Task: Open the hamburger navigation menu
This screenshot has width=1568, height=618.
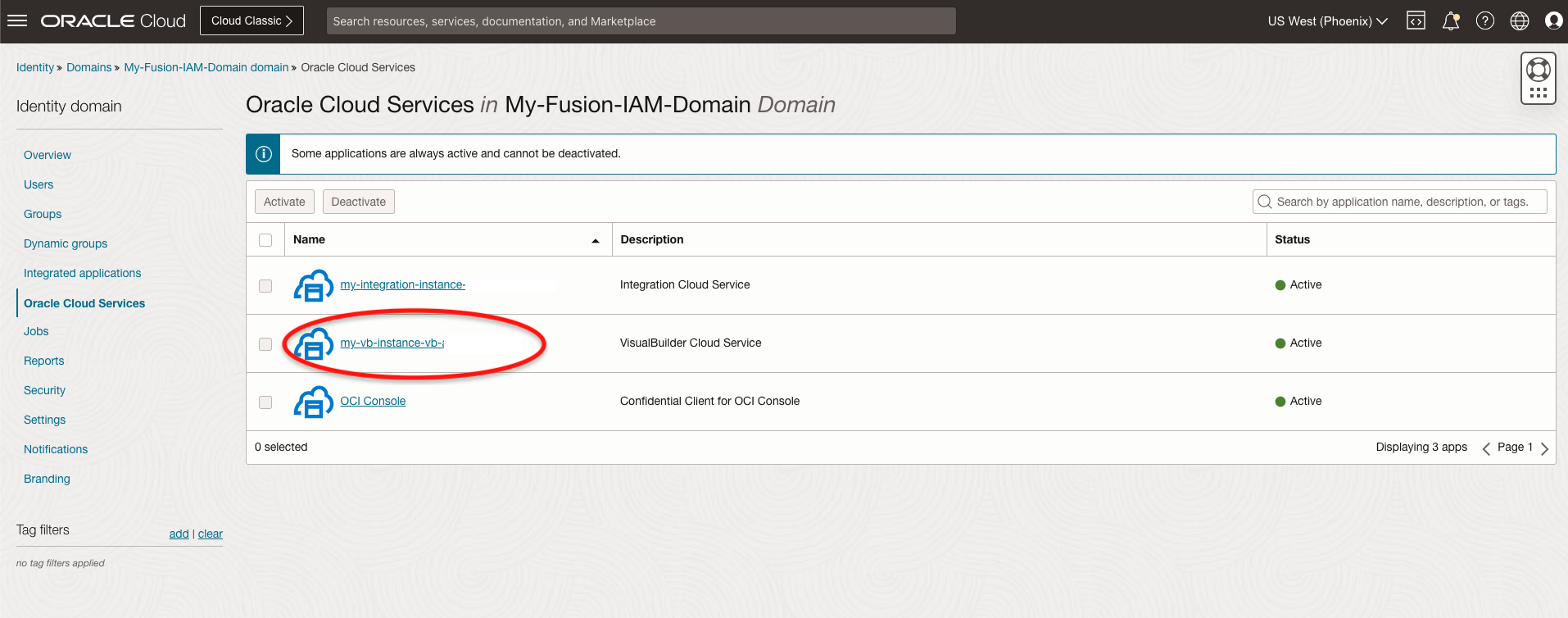Action: click(x=17, y=21)
